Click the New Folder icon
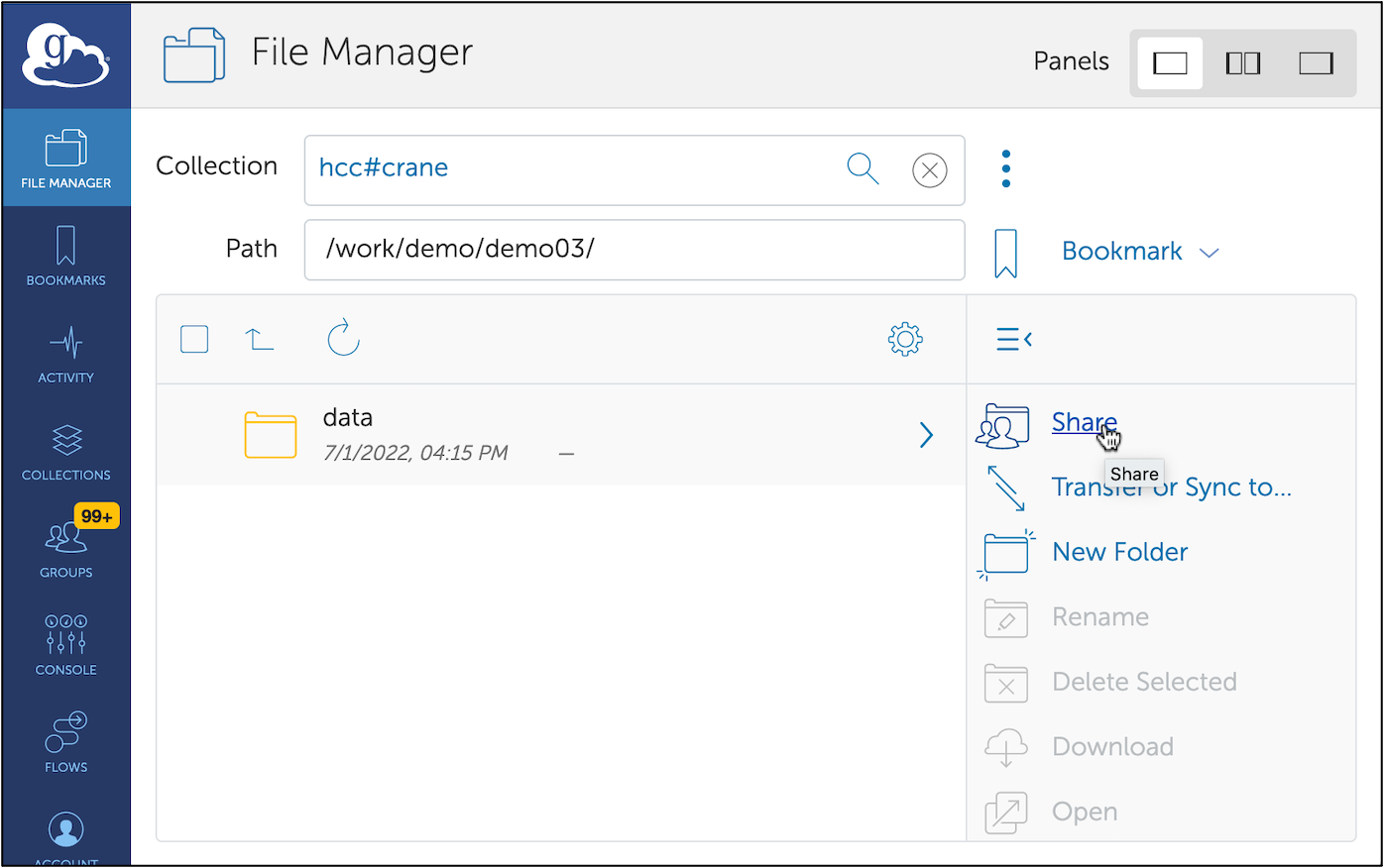 [x=1006, y=553]
